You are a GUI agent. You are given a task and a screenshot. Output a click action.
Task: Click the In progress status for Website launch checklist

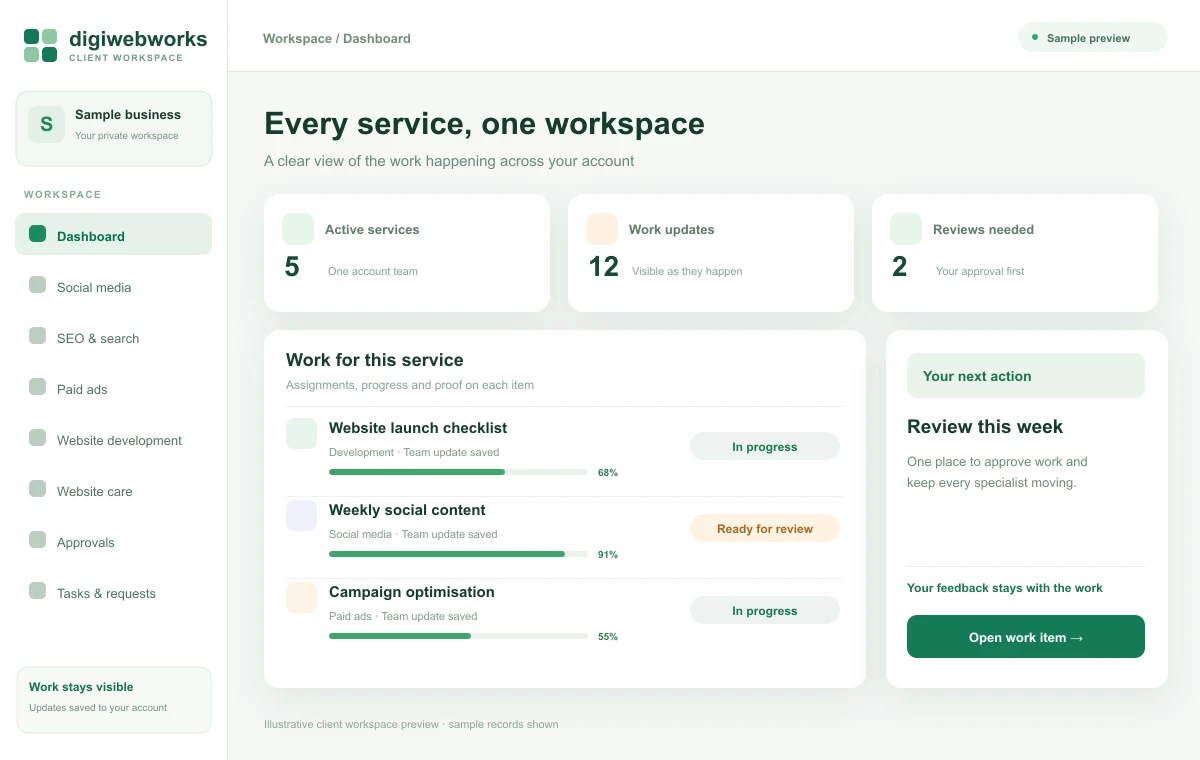(765, 446)
